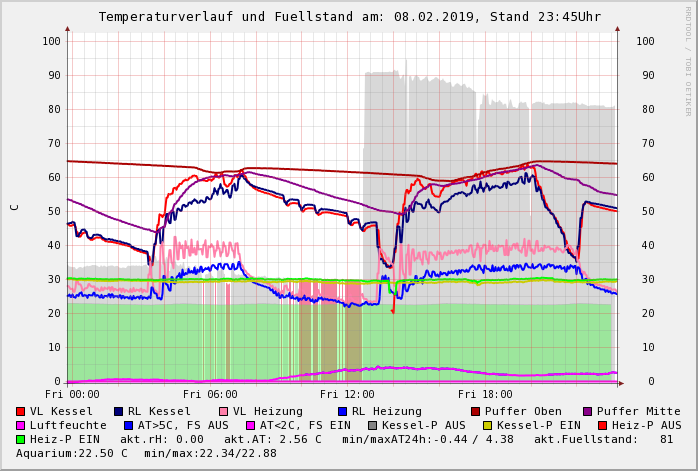
Task: Click the blue RL Heizung legend swatch
Action: click(342, 411)
